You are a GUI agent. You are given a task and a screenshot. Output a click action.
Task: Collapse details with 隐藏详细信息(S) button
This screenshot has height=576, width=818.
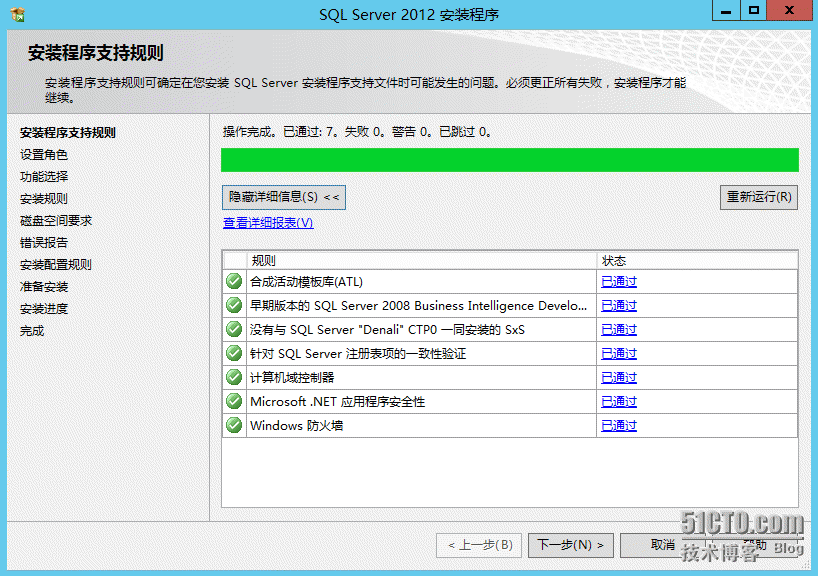(x=284, y=197)
